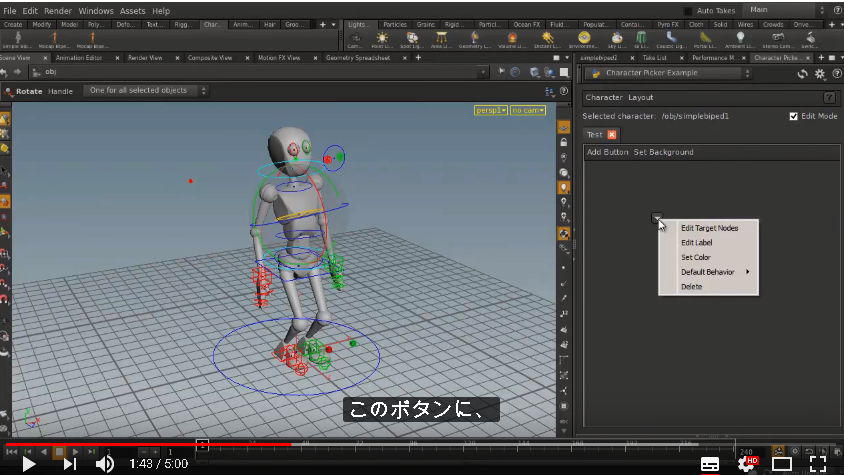Viewport: 844px width, 475px height.
Task: Open the Render menu
Action: tap(58, 11)
